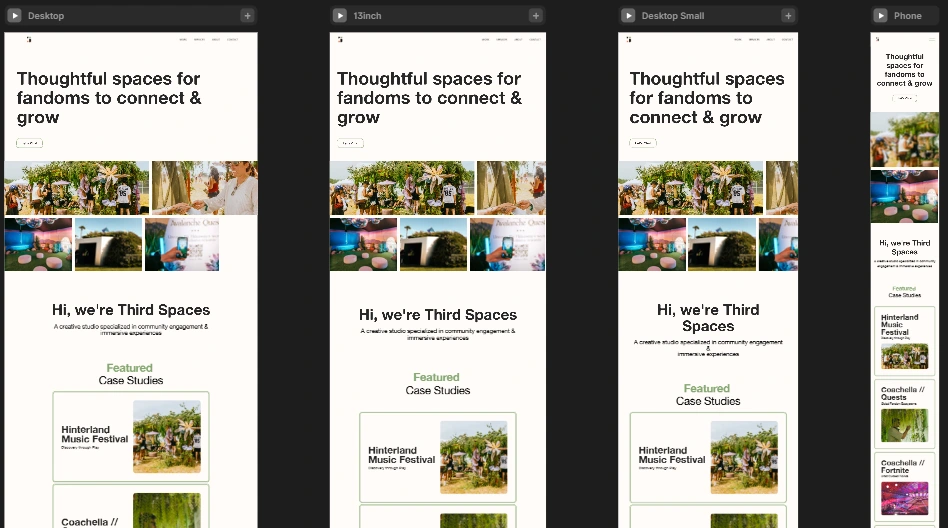Select the Desktop breakpoint label

click(46, 16)
